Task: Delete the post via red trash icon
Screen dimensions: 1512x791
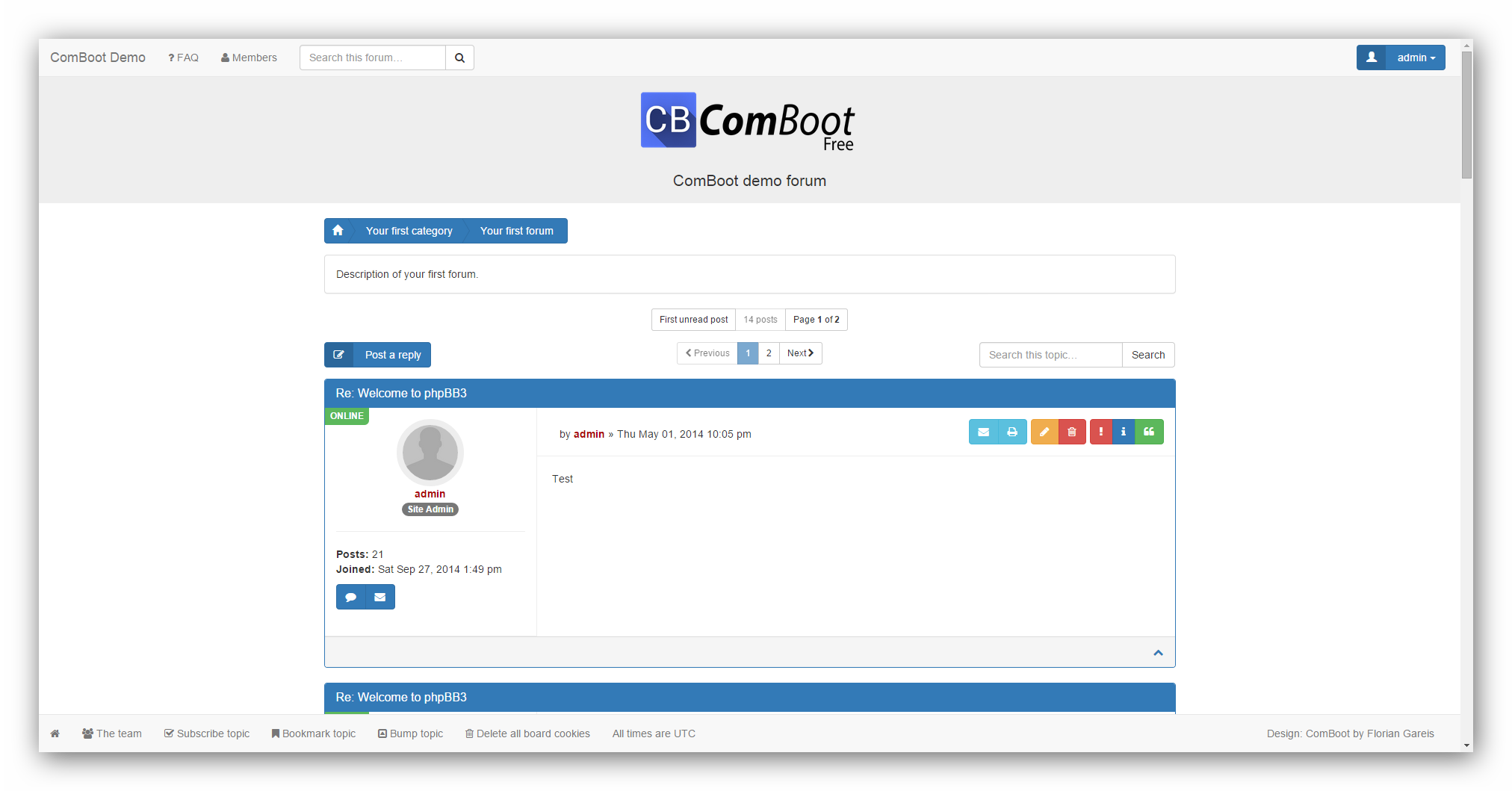Action: [1072, 432]
